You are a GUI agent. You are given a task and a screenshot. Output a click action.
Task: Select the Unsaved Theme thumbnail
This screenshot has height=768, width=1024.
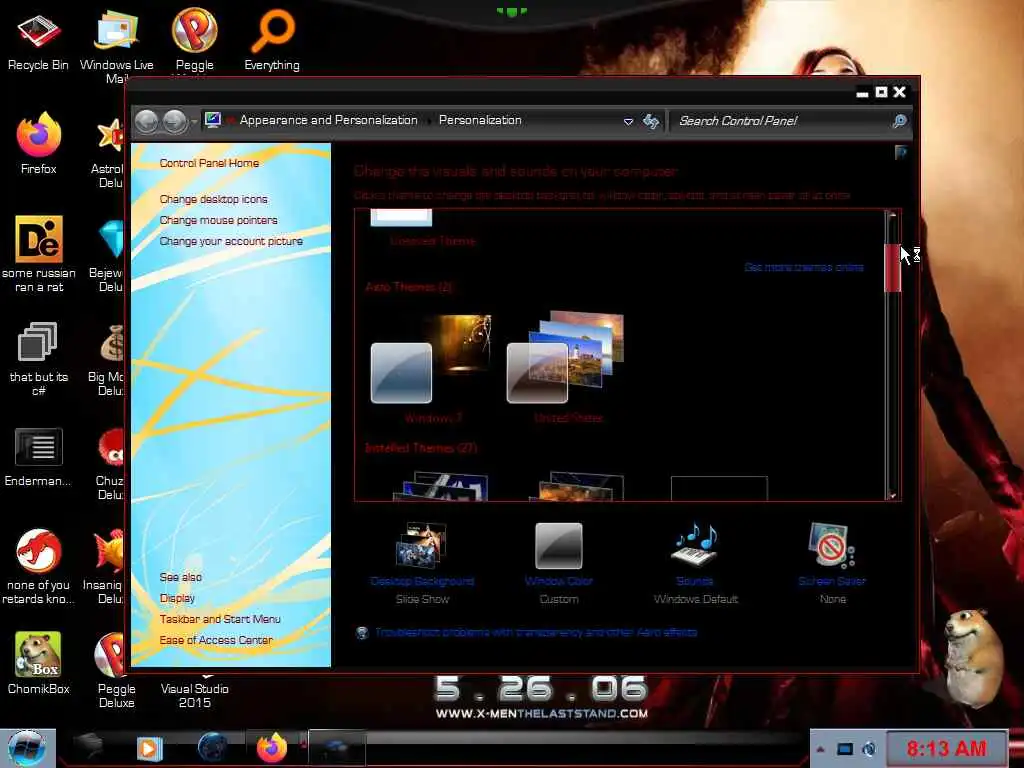401,218
